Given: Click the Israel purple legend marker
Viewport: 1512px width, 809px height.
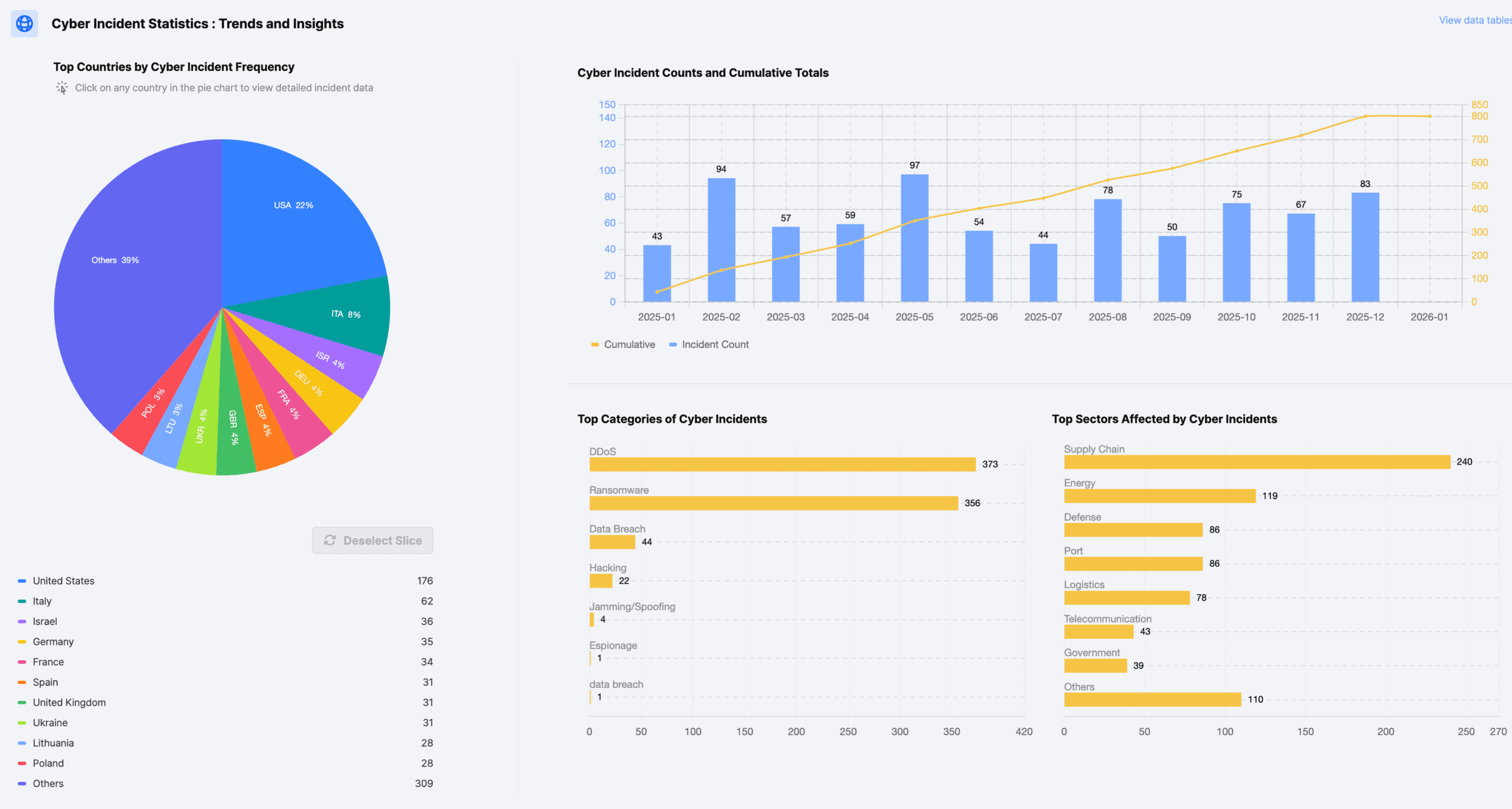Looking at the screenshot, I should (22, 621).
